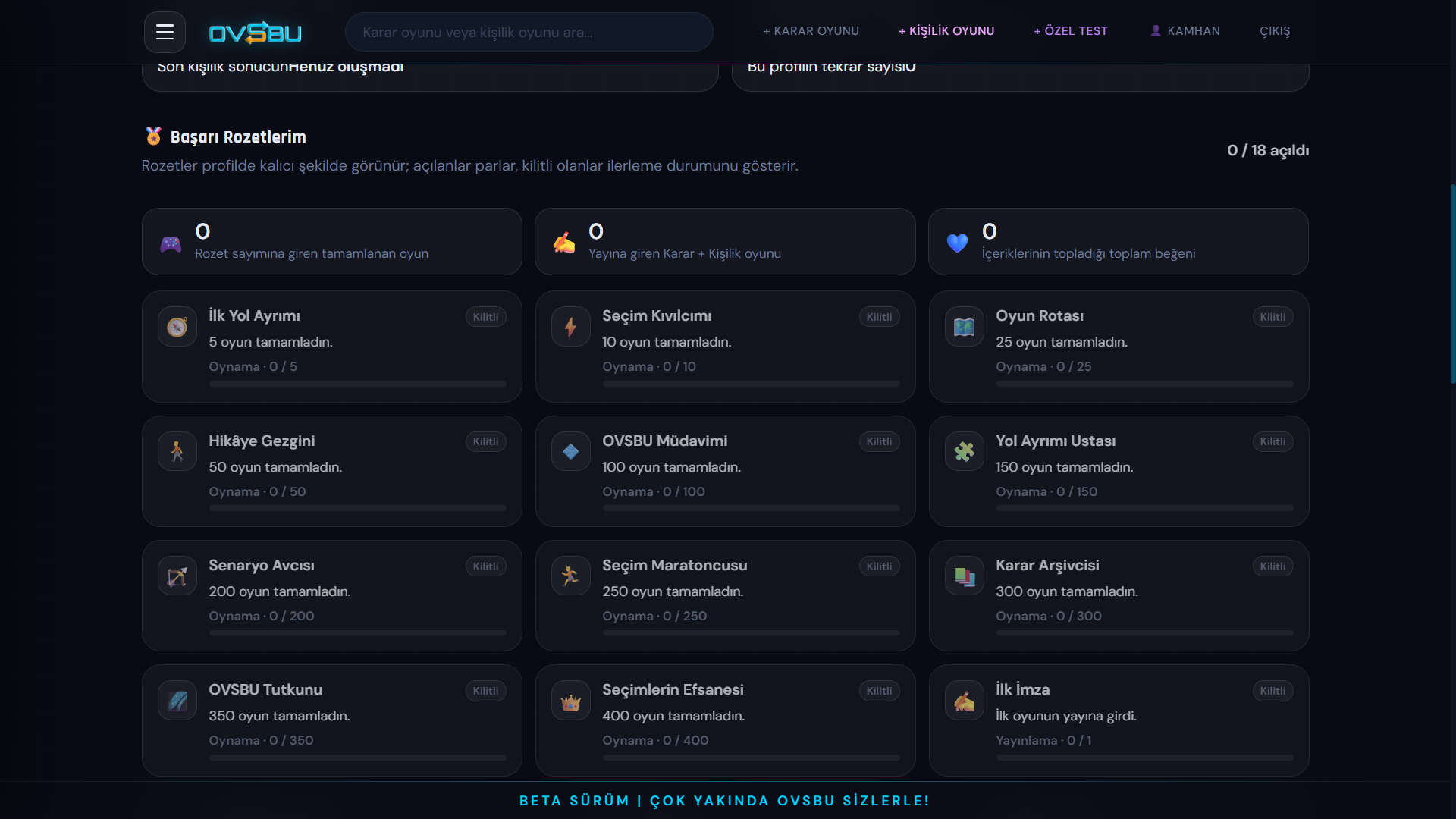Click the comet icon for OVSBU Tutkunu

pyautogui.click(x=177, y=701)
